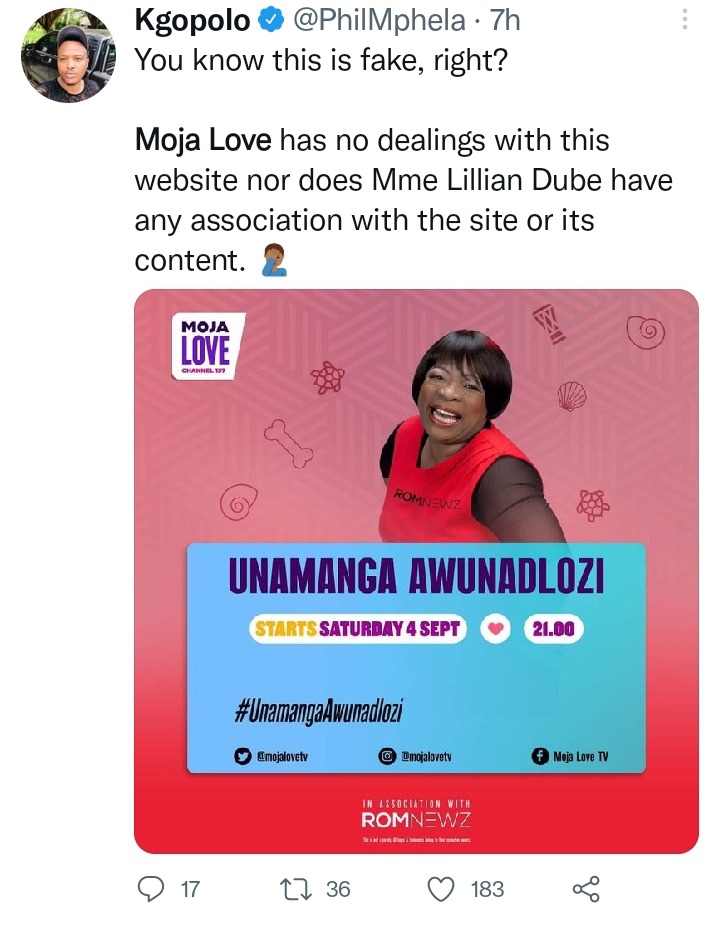Click the #UnamangaAwunadlozi hashtag on the poster
Viewport: 720px width, 925px height.
(x=319, y=710)
